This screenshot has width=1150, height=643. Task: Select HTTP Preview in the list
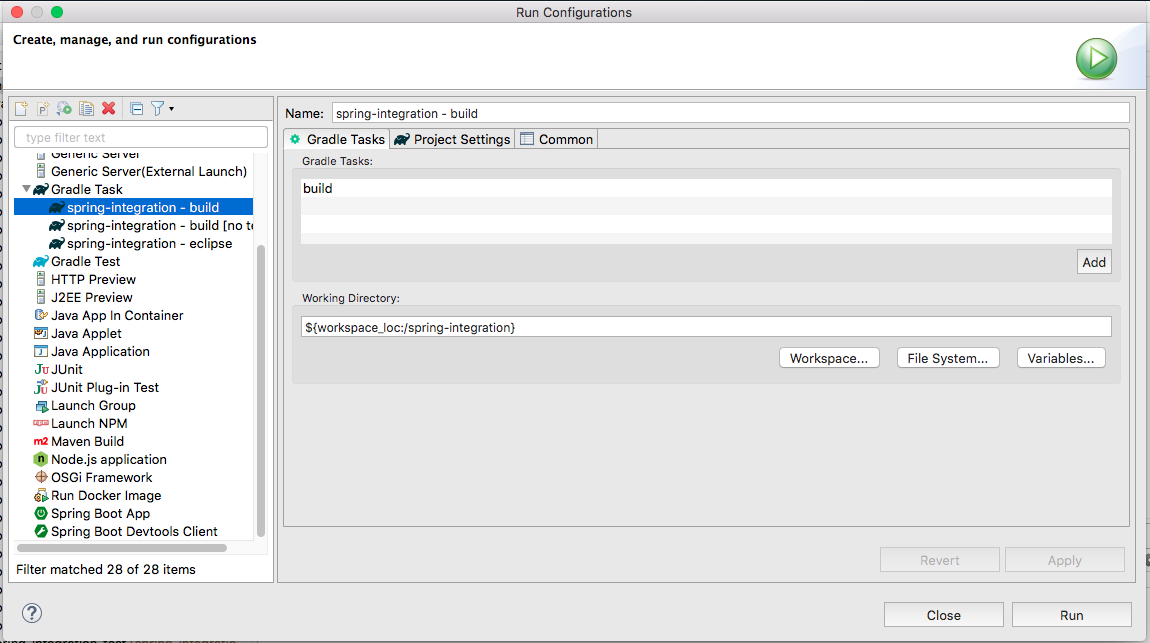93,279
